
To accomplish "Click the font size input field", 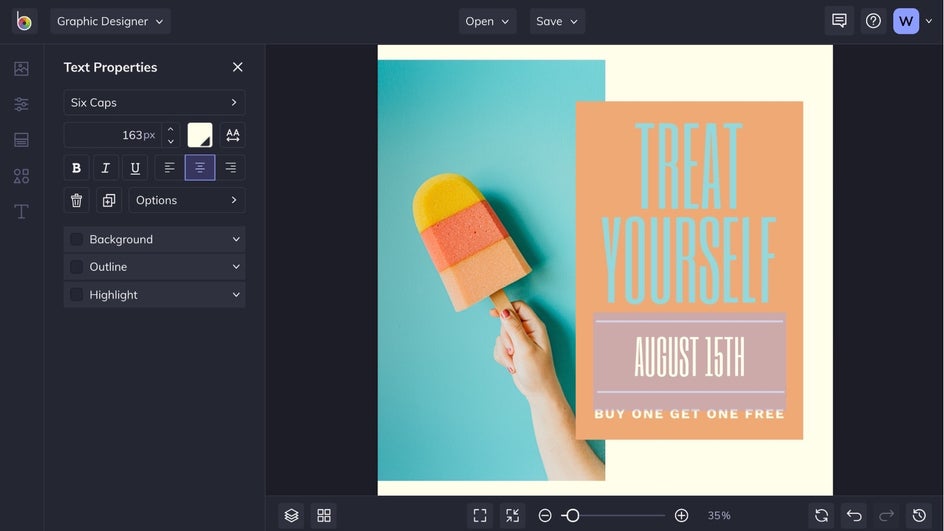I will tap(112, 135).
